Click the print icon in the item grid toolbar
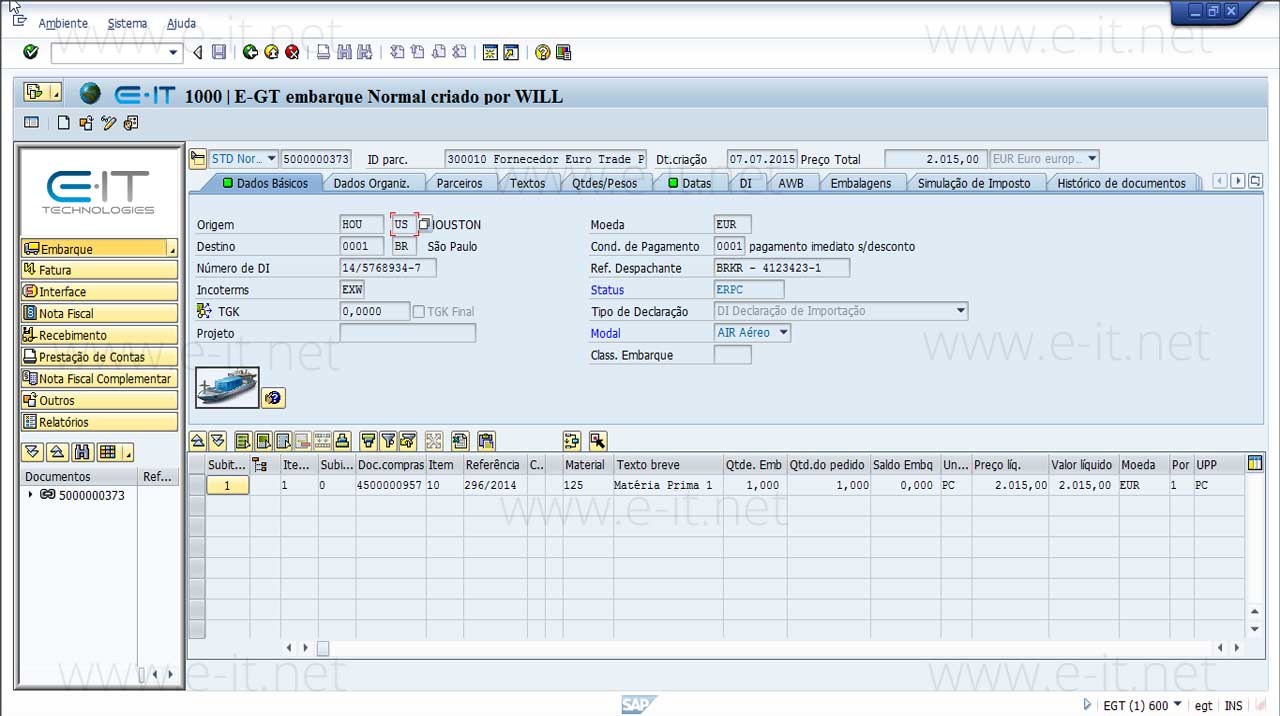Image resolution: width=1280 pixels, height=716 pixels. click(x=342, y=440)
